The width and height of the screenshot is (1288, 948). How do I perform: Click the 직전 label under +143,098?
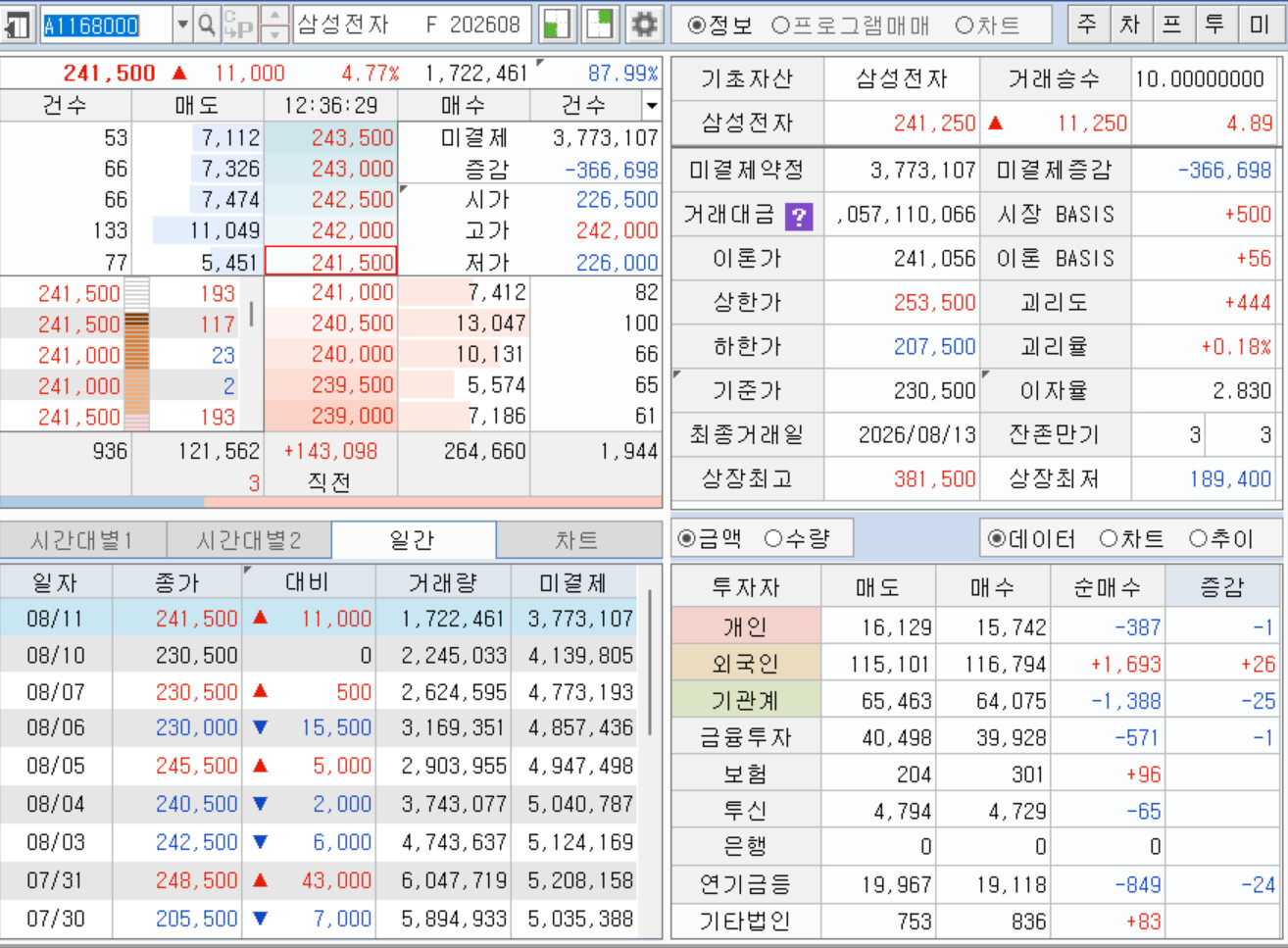[x=329, y=482]
